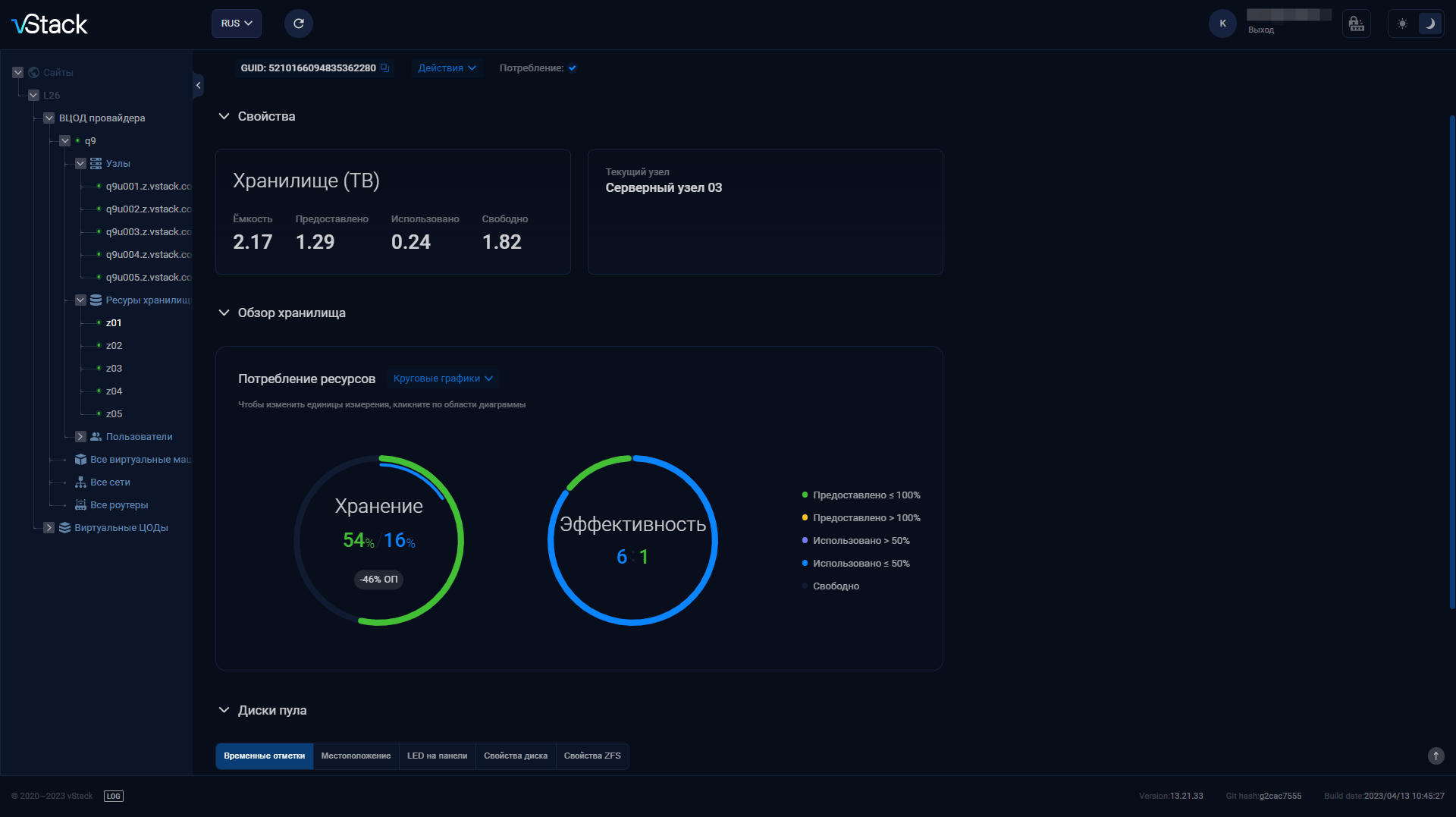Copy the GUID using the copy icon
The image size is (1456, 817).
pyautogui.click(x=384, y=68)
